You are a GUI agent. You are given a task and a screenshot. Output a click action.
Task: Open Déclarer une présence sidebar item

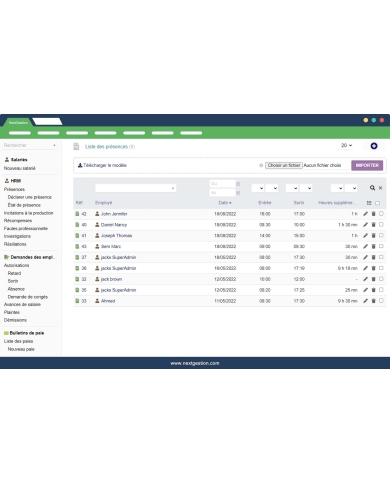30,197
